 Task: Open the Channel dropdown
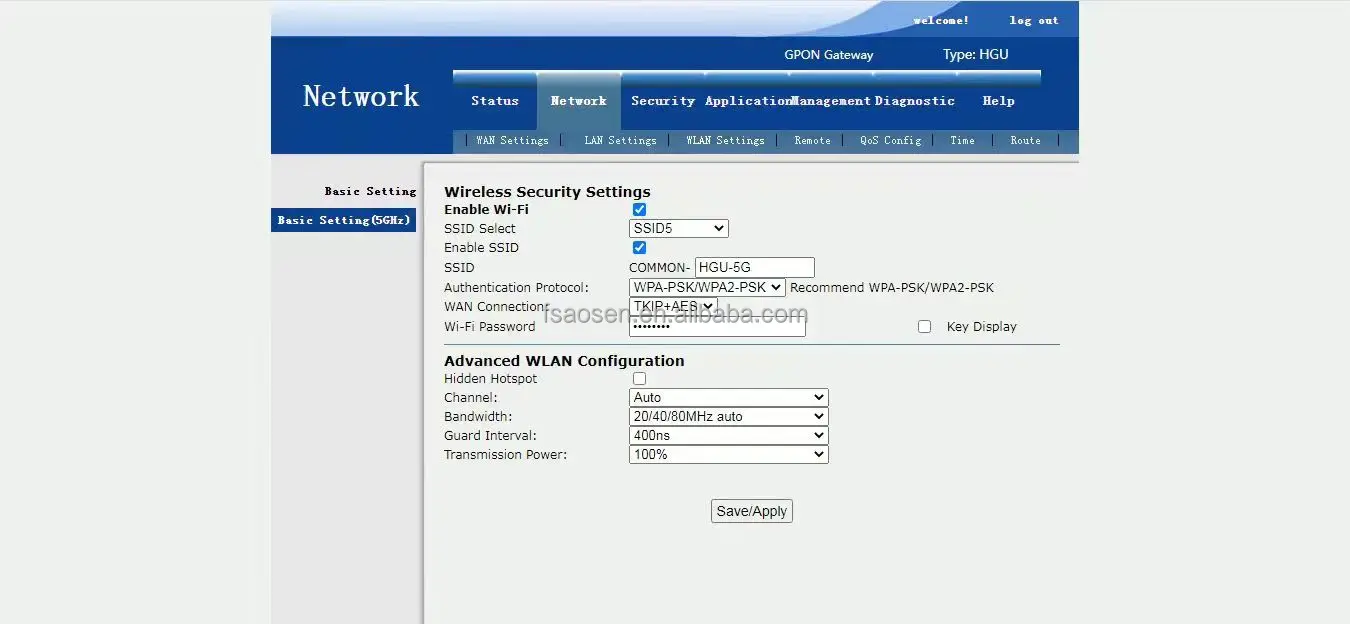[728, 398]
